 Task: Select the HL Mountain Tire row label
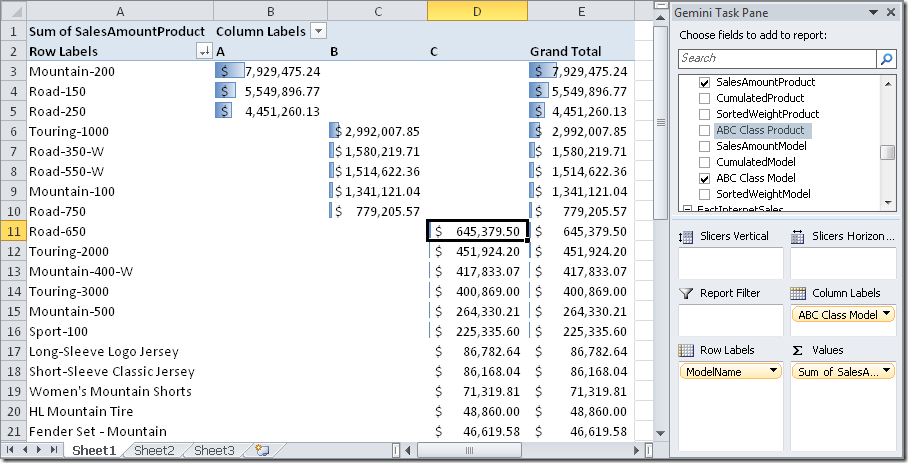point(120,411)
